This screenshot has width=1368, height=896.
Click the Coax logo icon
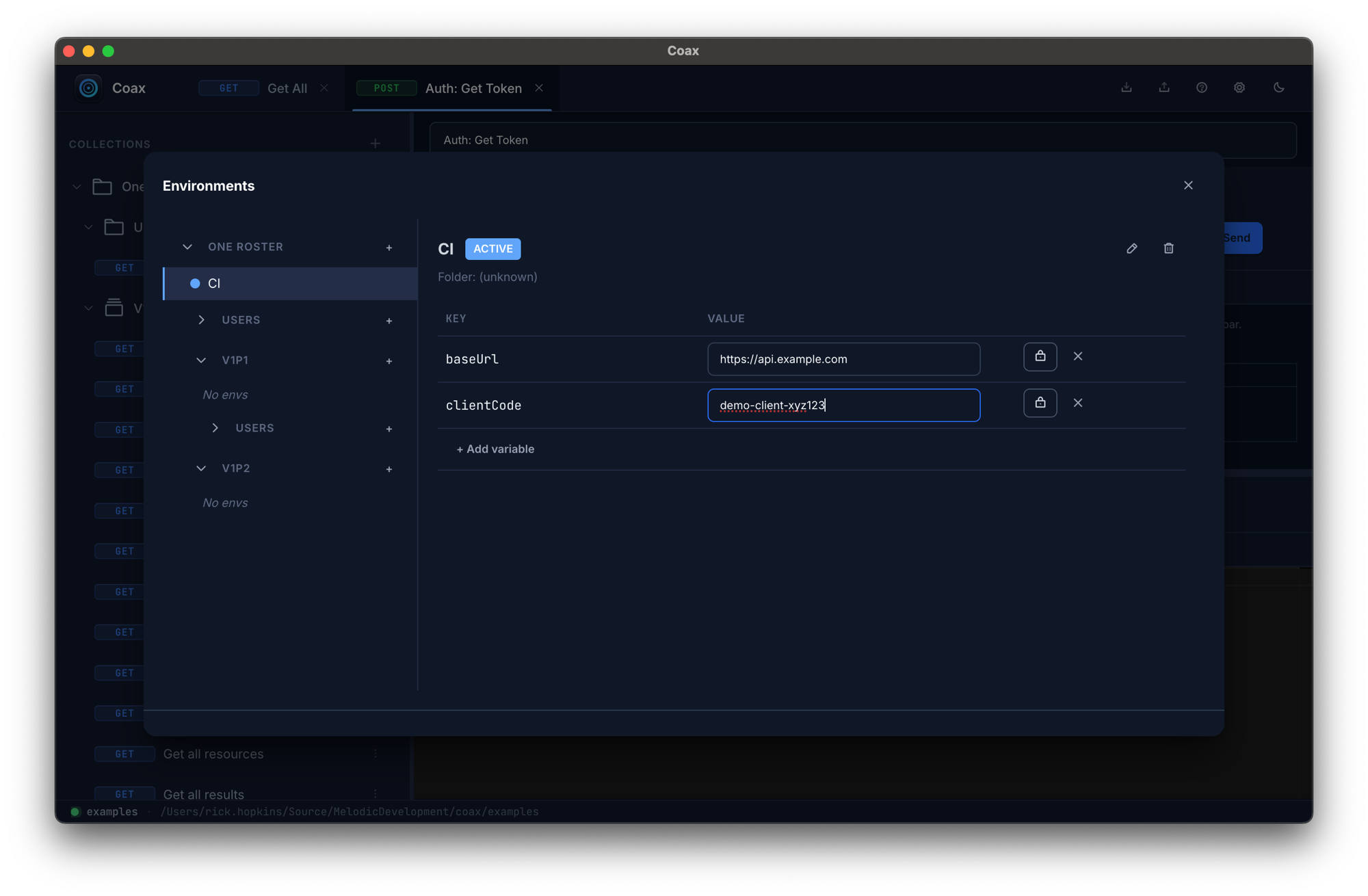click(x=88, y=88)
